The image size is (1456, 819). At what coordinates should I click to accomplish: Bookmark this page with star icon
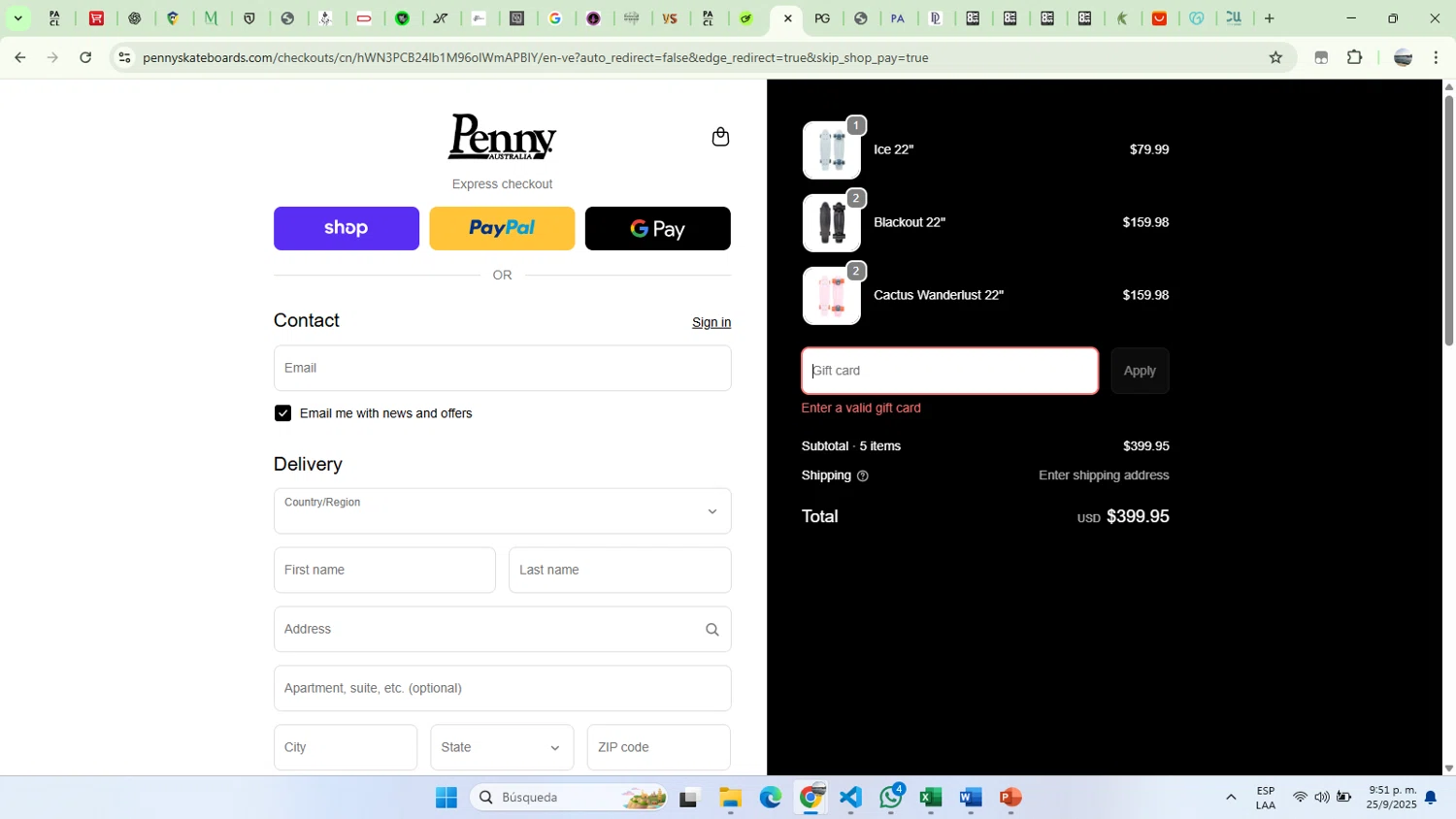click(x=1275, y=57)
